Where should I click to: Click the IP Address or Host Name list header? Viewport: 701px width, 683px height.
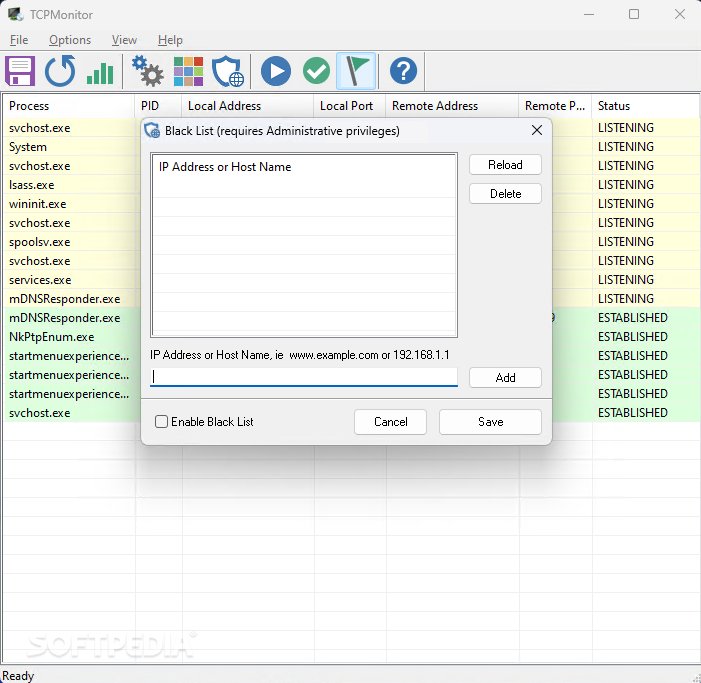(225, 167)
